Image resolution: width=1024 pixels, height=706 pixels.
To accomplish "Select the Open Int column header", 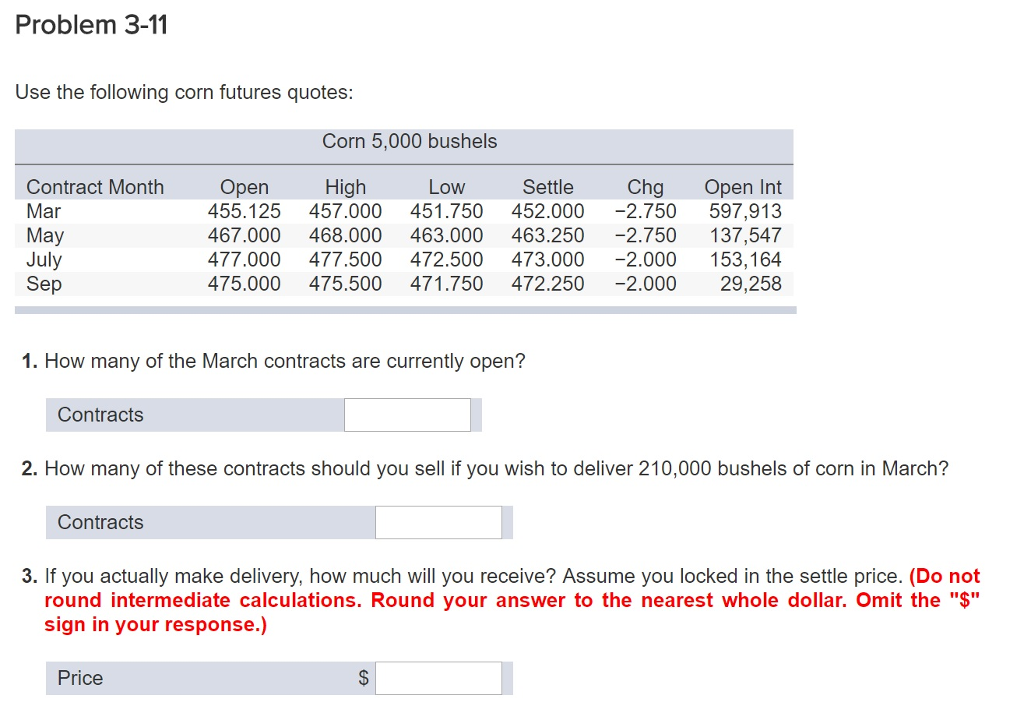I will (x=742, y=186).
